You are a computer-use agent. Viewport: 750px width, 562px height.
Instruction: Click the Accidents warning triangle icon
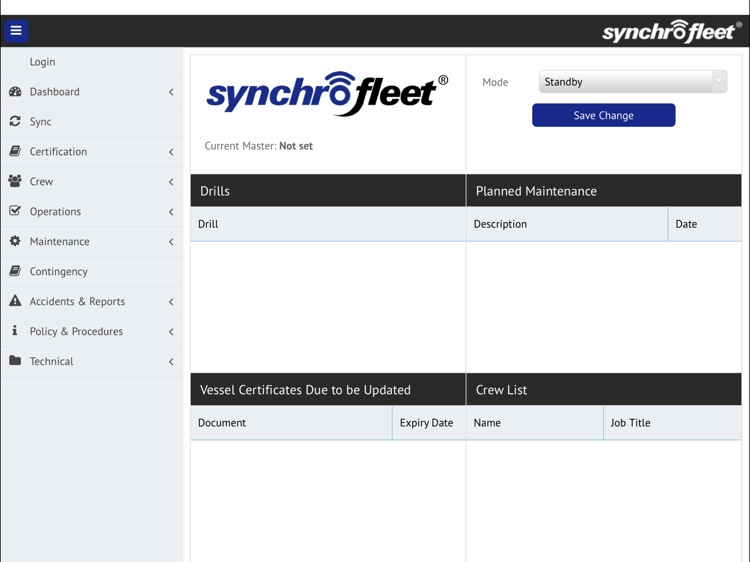(15, 301)
